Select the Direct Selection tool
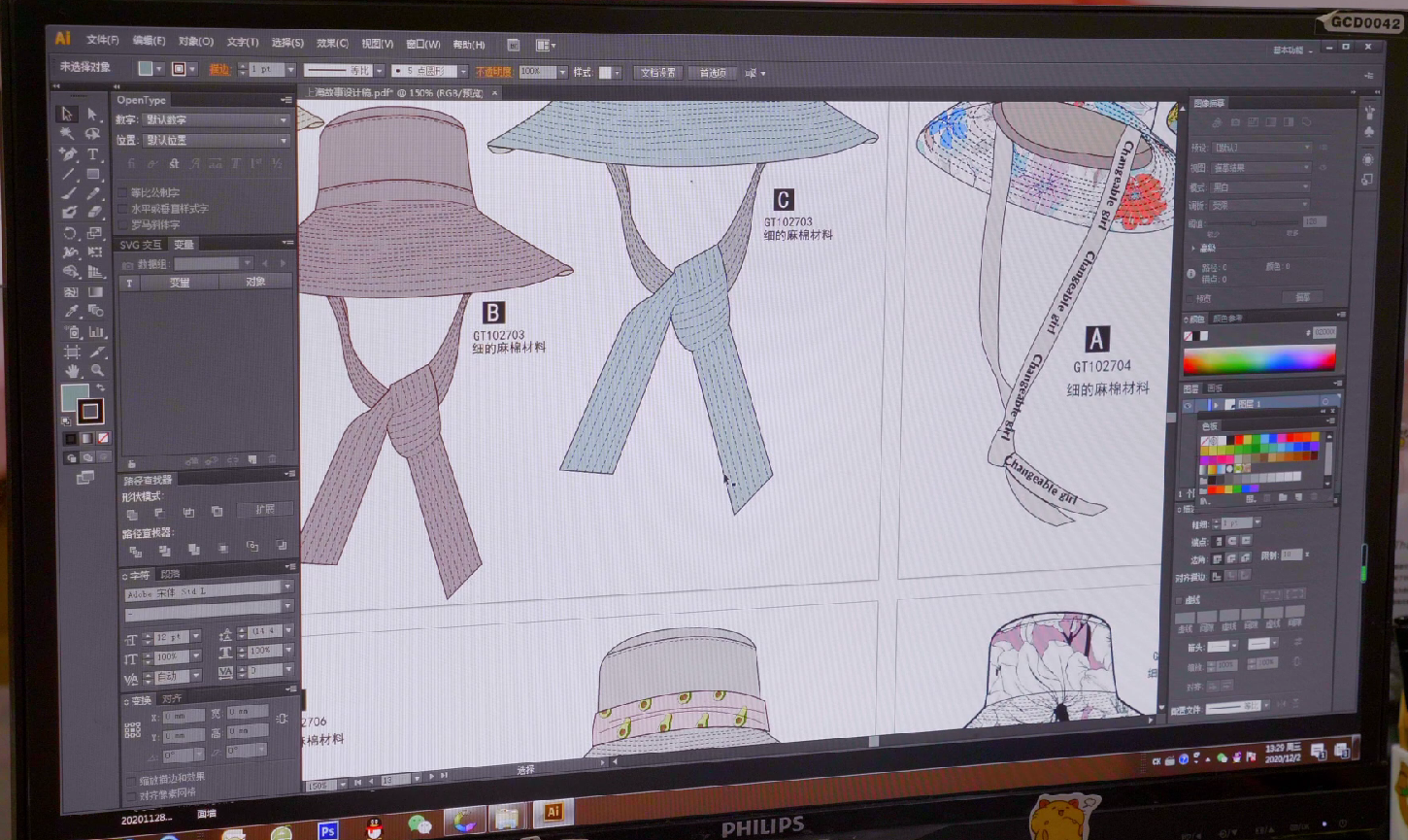The image size is (1408, 840). 92,115
